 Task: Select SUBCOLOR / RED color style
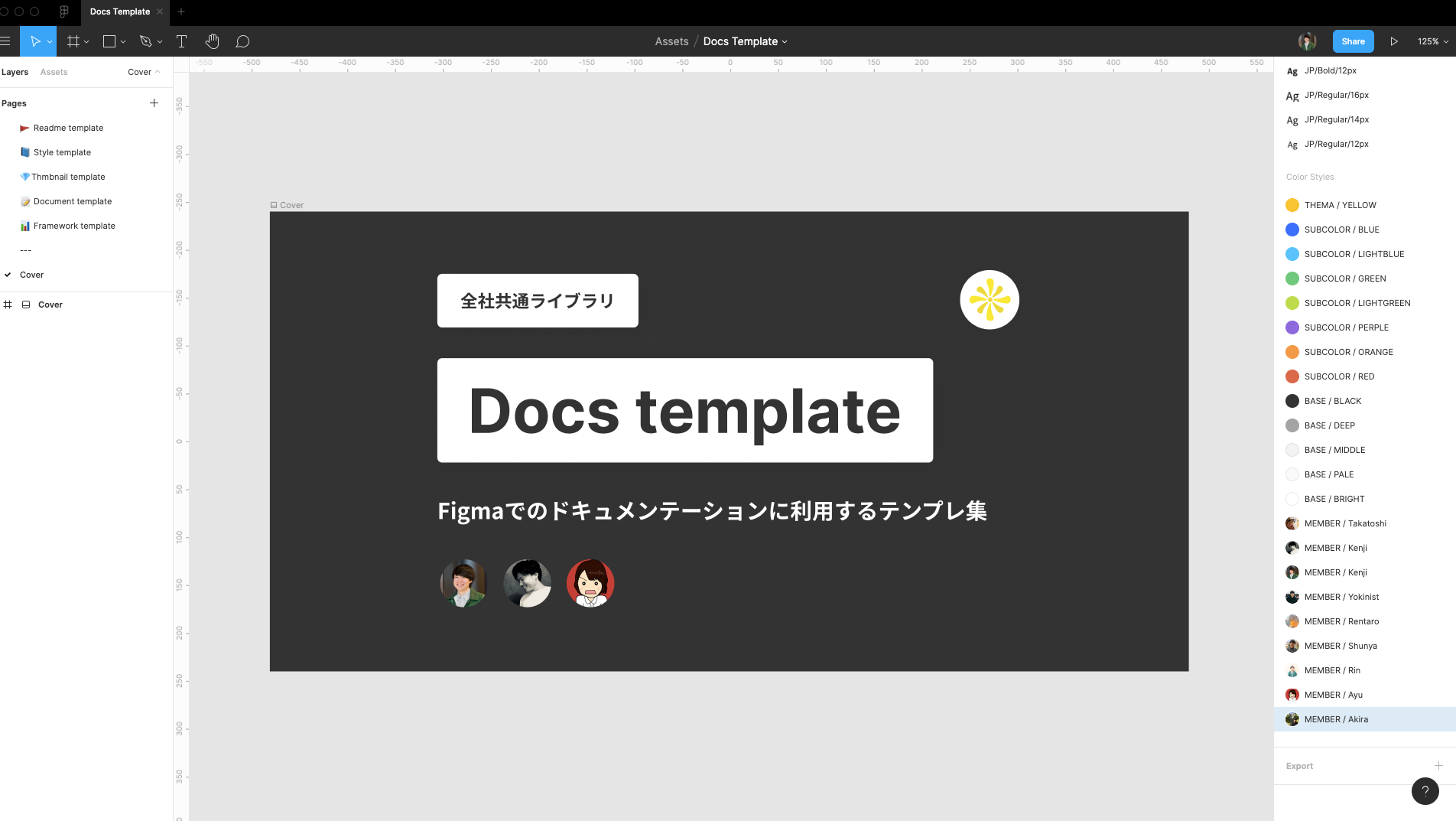point(1365,376)
